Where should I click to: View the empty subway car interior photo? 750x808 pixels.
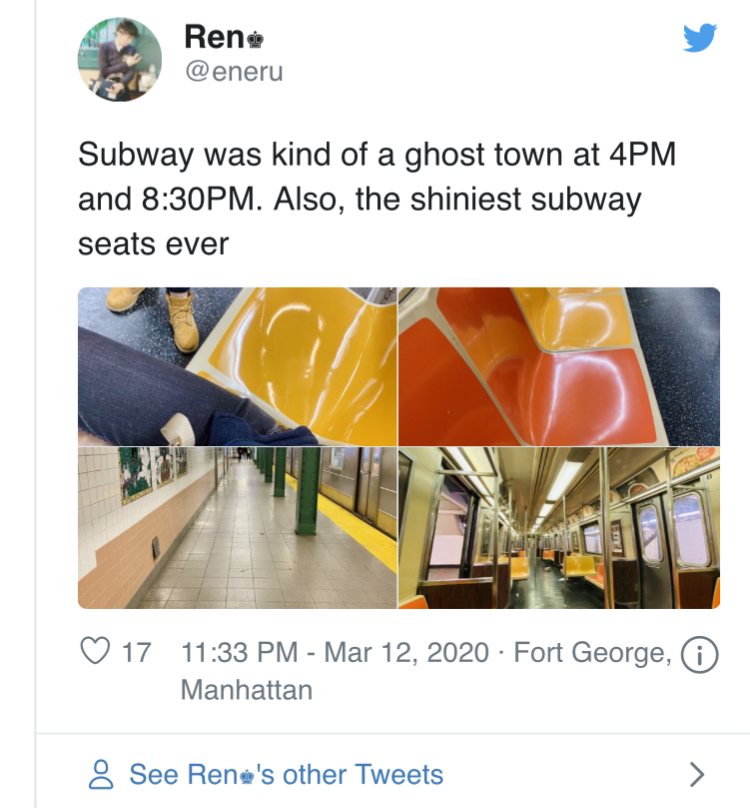pos(559,527)
